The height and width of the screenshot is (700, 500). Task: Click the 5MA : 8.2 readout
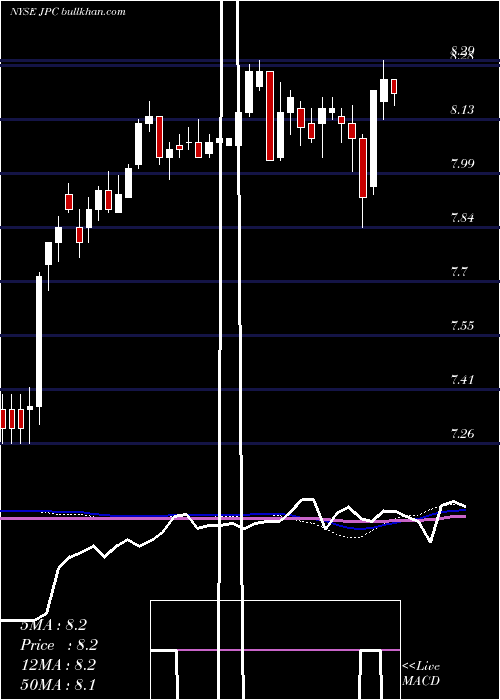pos(54,625)
